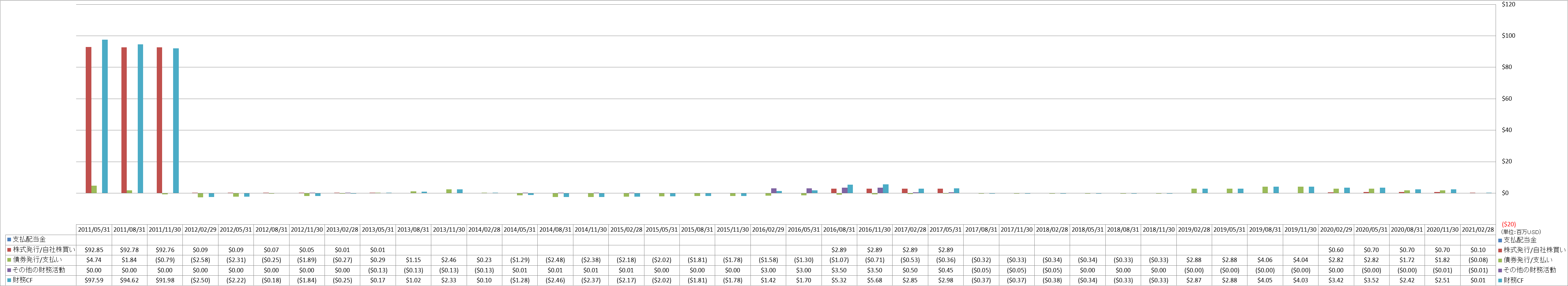Select the $3.42 財務CF value
This screenshot has width=1568, height=286.
1336,281
